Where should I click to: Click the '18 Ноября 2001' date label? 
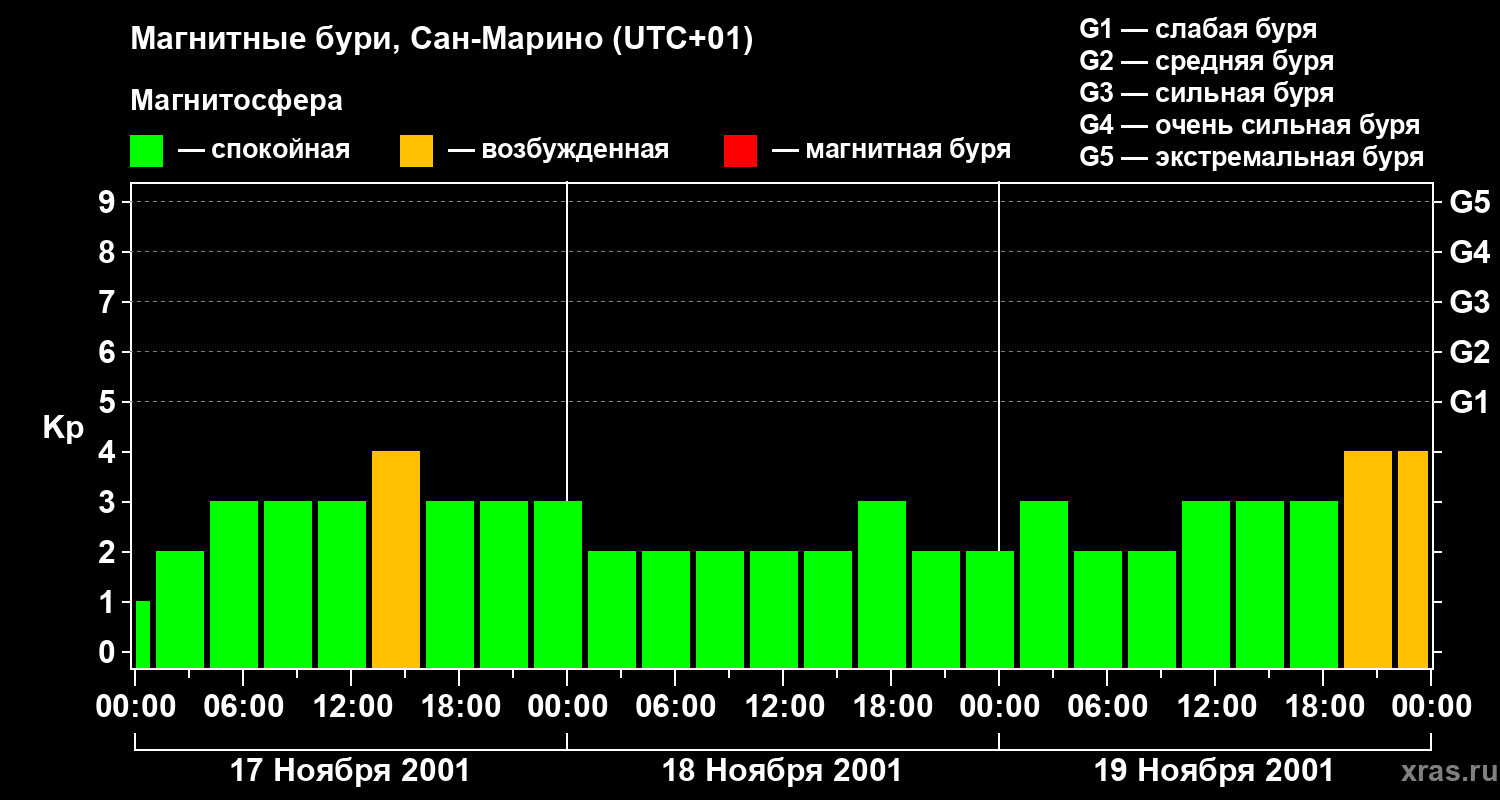782,770
